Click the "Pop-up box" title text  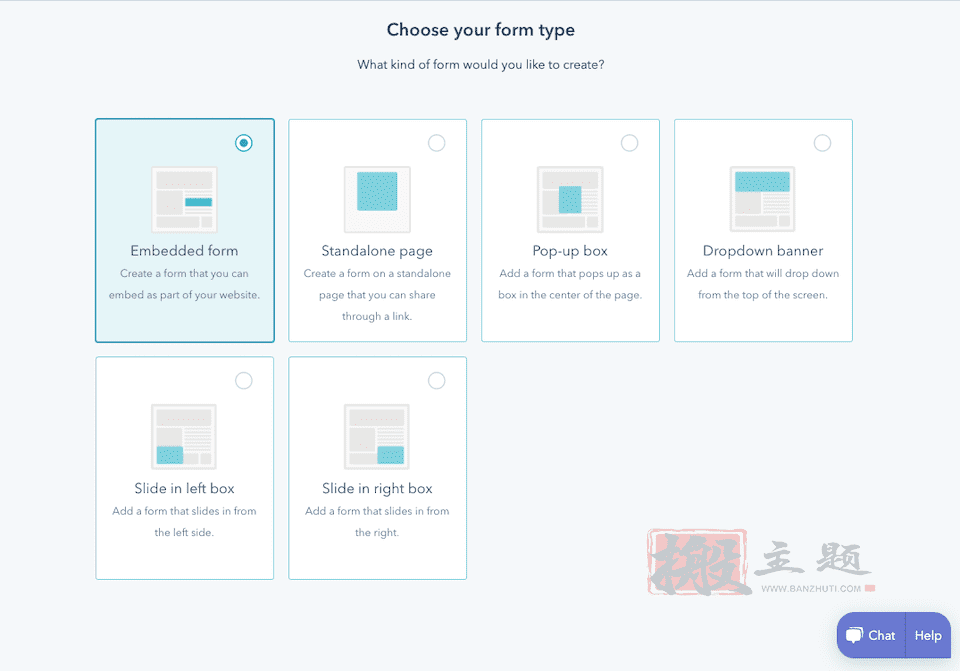[x=570, y=251]
